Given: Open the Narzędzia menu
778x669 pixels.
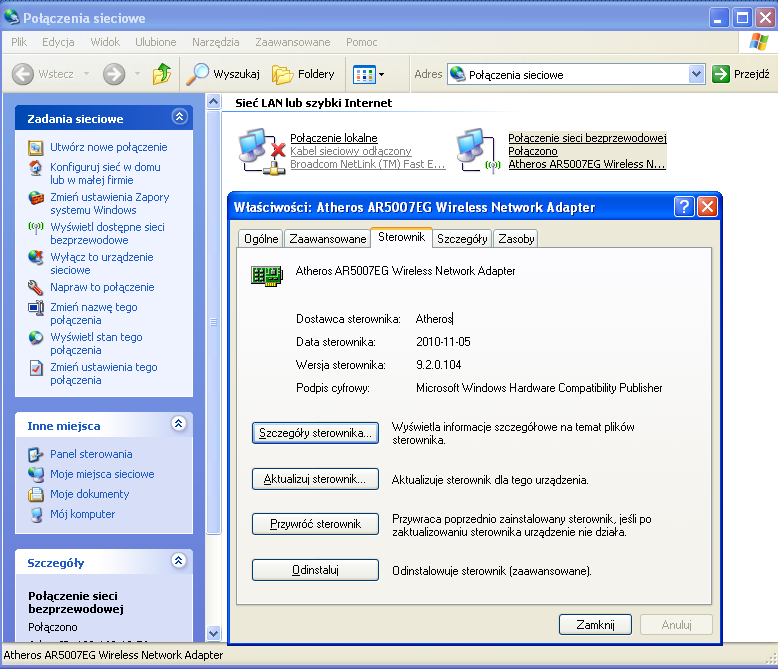Looking at the screenshot, I should pyautogui.click(x=216, y=42).
